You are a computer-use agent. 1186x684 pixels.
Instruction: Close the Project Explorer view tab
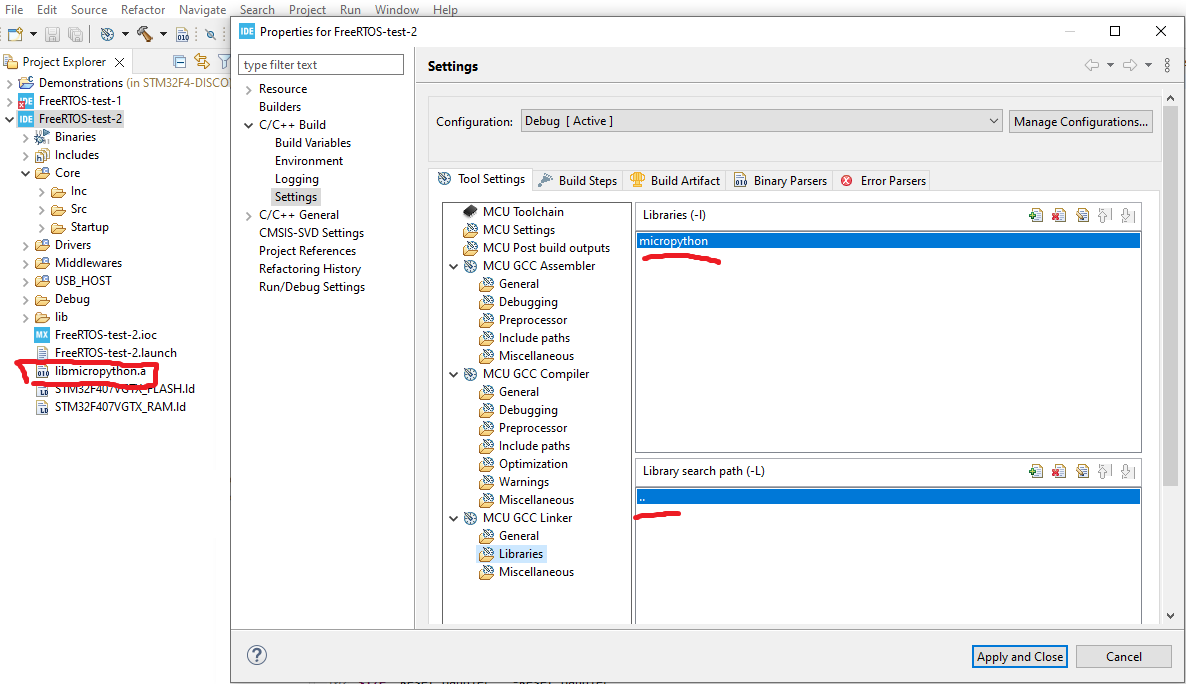tap(120, 62)
